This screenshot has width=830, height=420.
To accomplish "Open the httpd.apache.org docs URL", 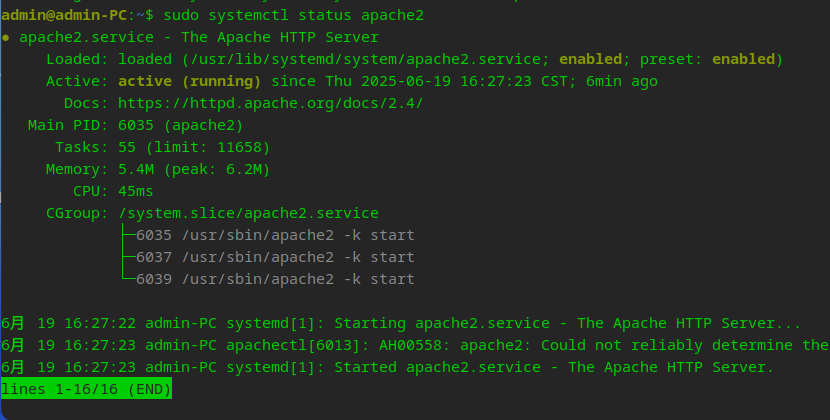I will 270,103.
